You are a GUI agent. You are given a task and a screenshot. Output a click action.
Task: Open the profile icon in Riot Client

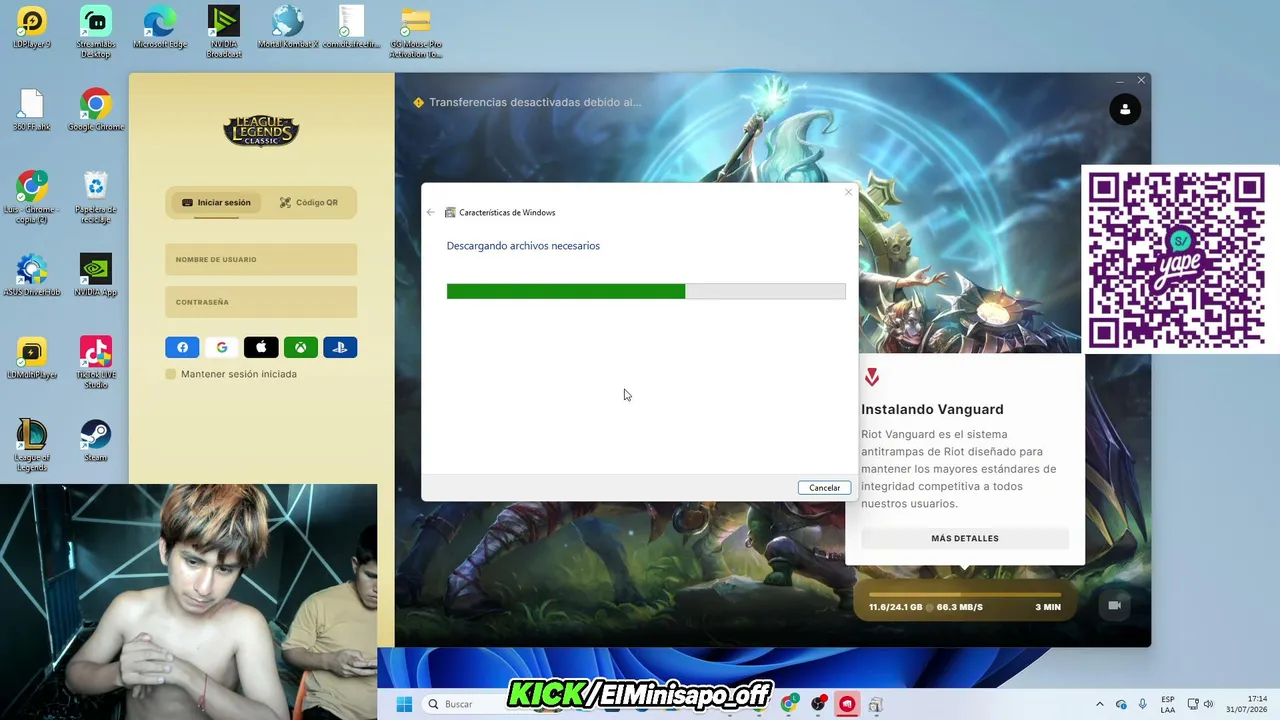[1125, 109]
